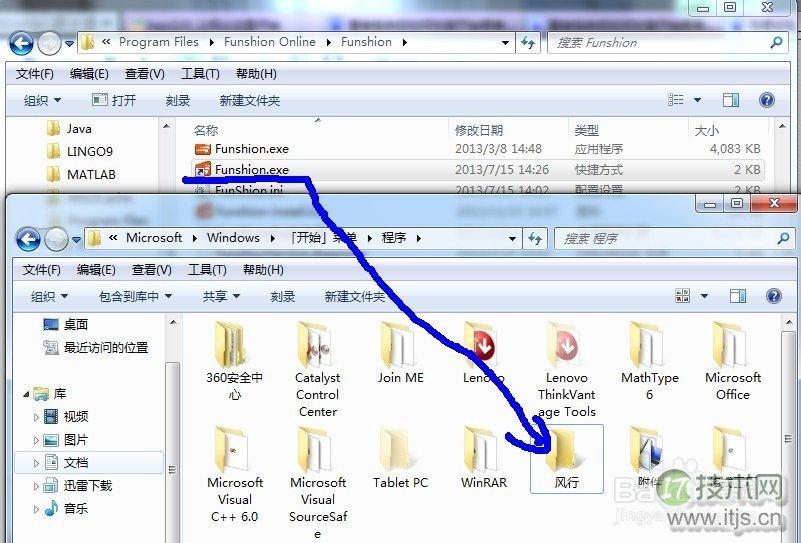Toggle preview pane in Funshion window
The image size is (801, 543).
click(731, 100)
